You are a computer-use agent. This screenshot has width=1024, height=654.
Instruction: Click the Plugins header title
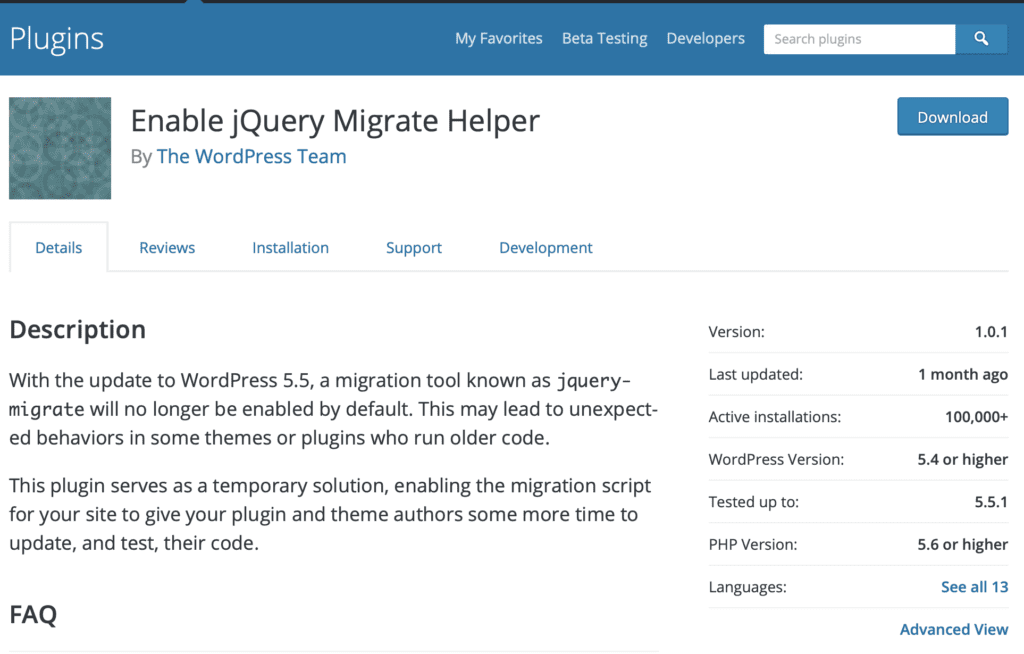point(57,39)
